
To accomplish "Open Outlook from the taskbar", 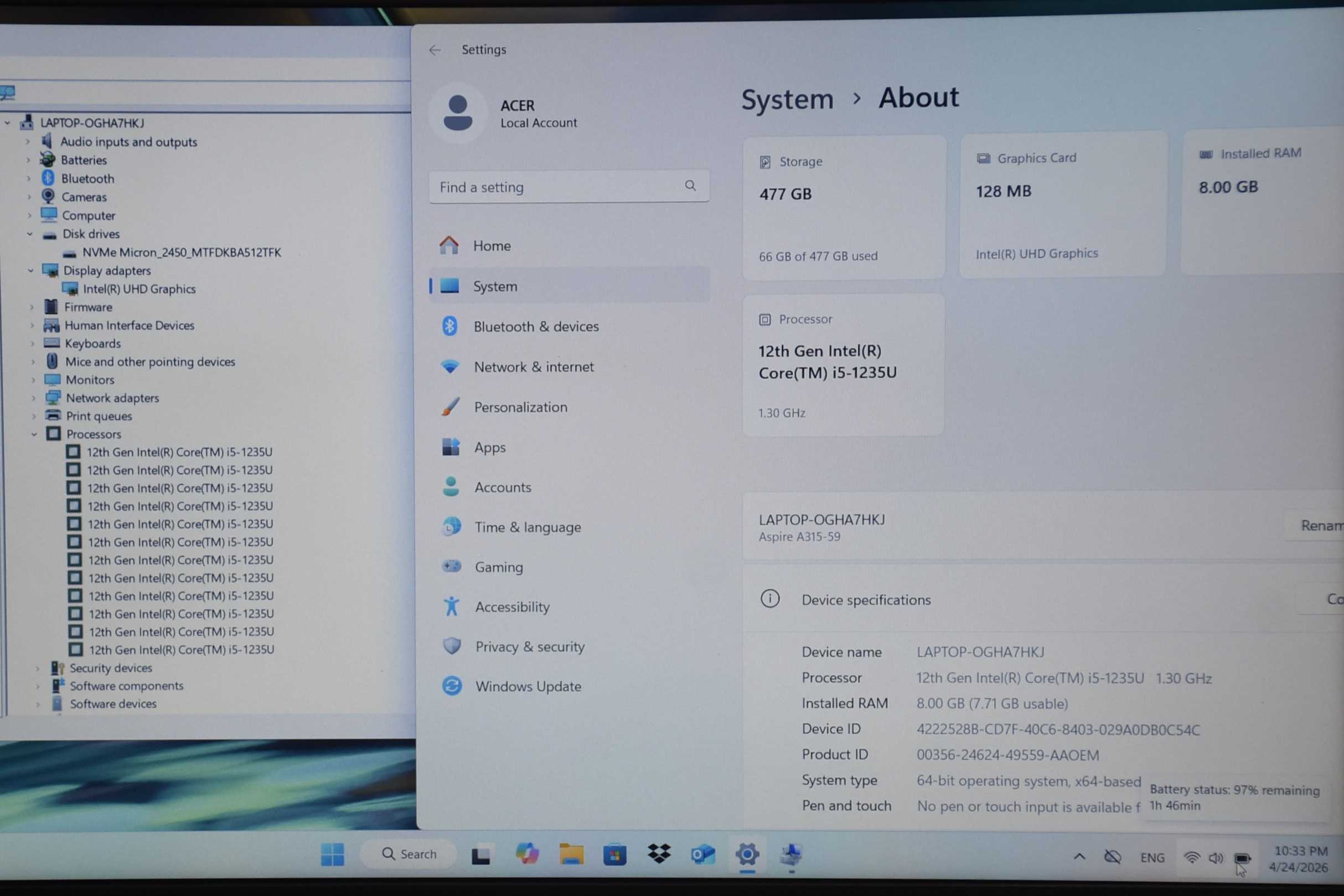I will coord(703,855).
